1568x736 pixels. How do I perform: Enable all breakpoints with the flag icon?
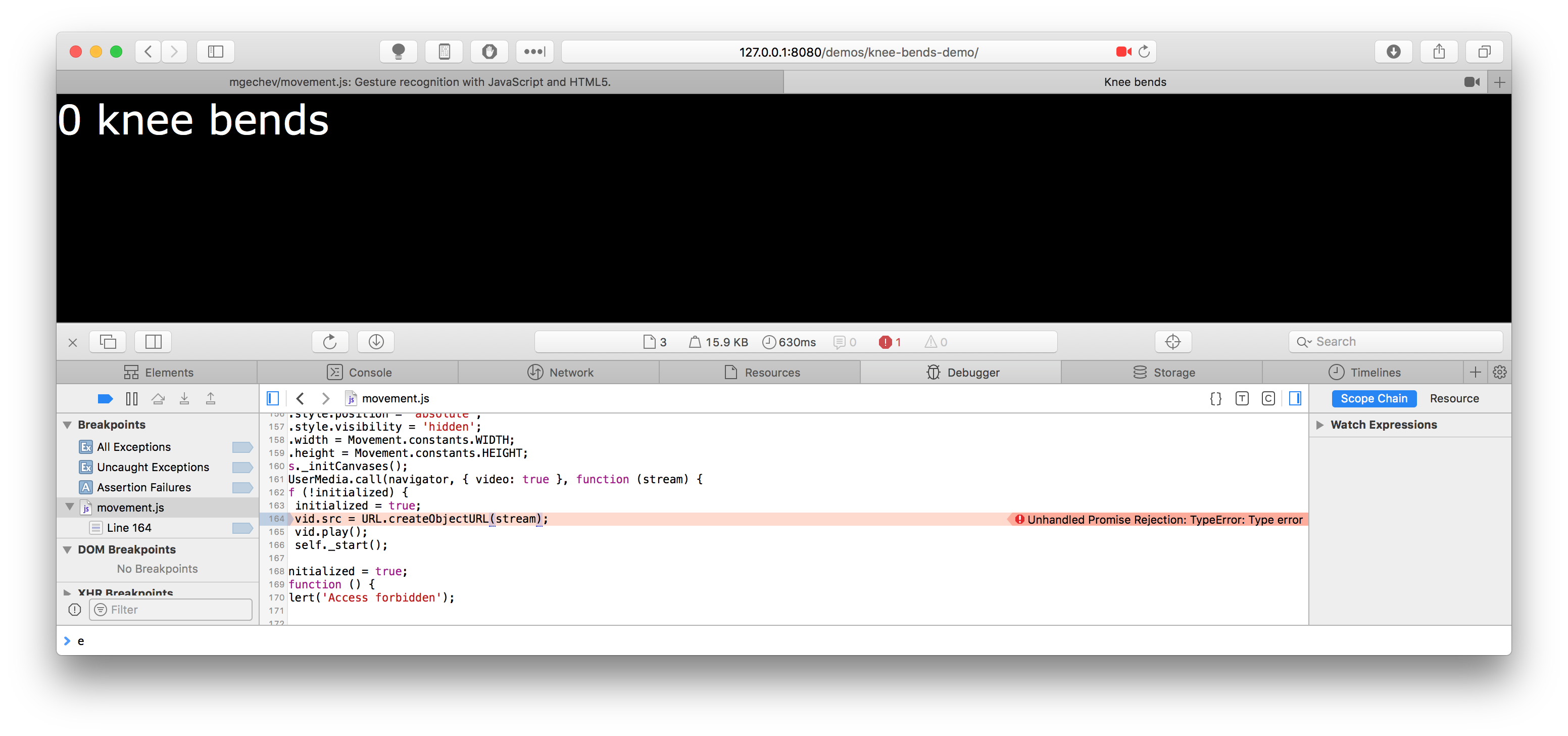pyautogui.click(x=105, y=398)
